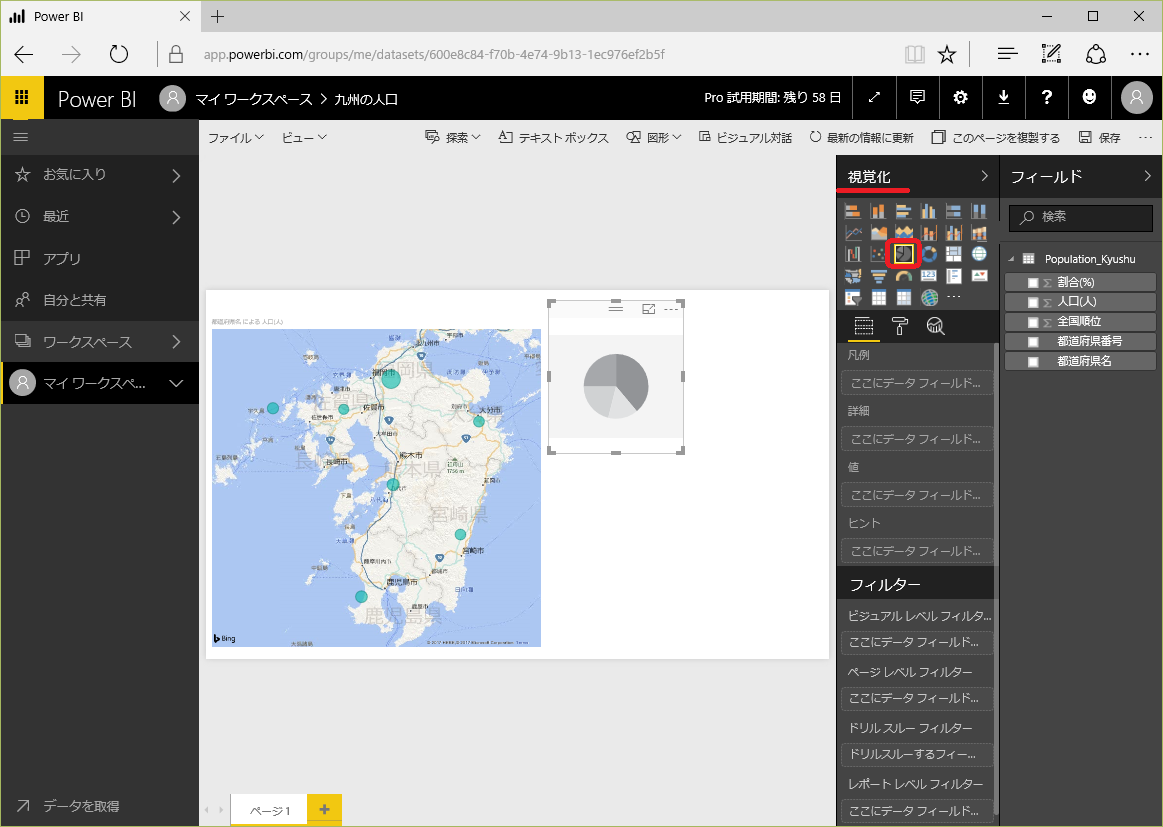Viewport: 1163px width, 827px height.
Task: Select the stacked area chart visual
Action: click(903, 233)
